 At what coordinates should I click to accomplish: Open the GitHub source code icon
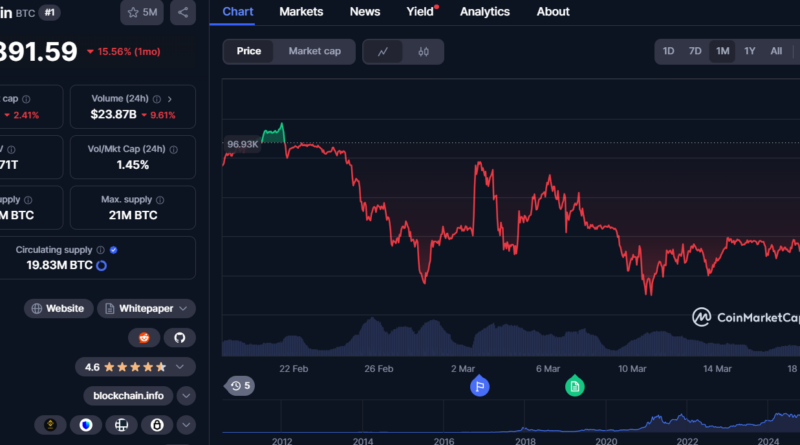179,338
